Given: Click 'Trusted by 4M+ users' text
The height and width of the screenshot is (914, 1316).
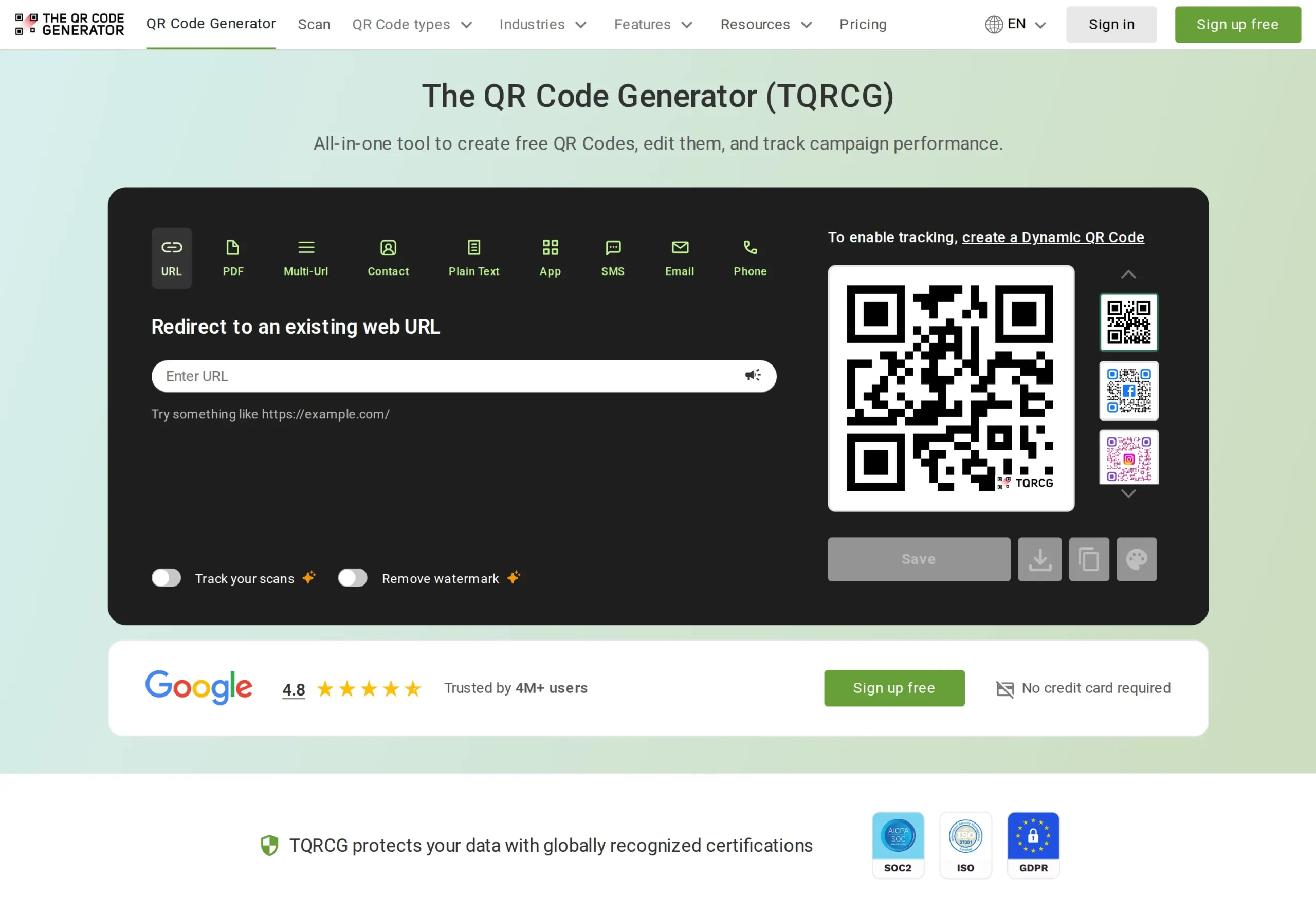Looking at the screenshot, I should click(516, 688).
